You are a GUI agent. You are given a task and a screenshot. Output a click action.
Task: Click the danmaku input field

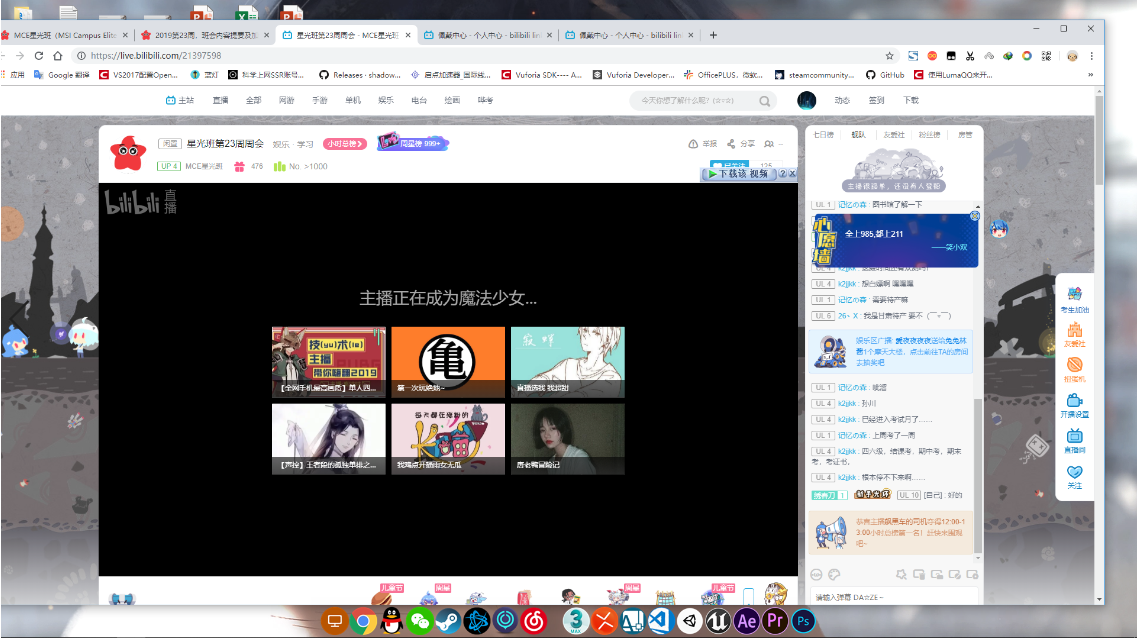[x=893, y=597]
